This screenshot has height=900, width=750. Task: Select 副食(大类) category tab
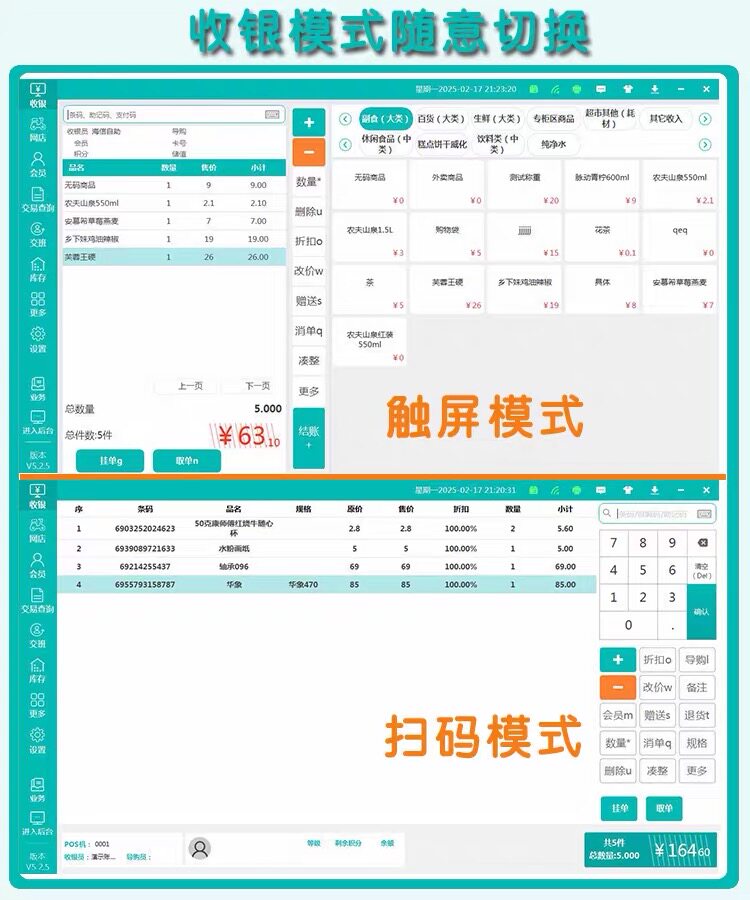(386, 119)
